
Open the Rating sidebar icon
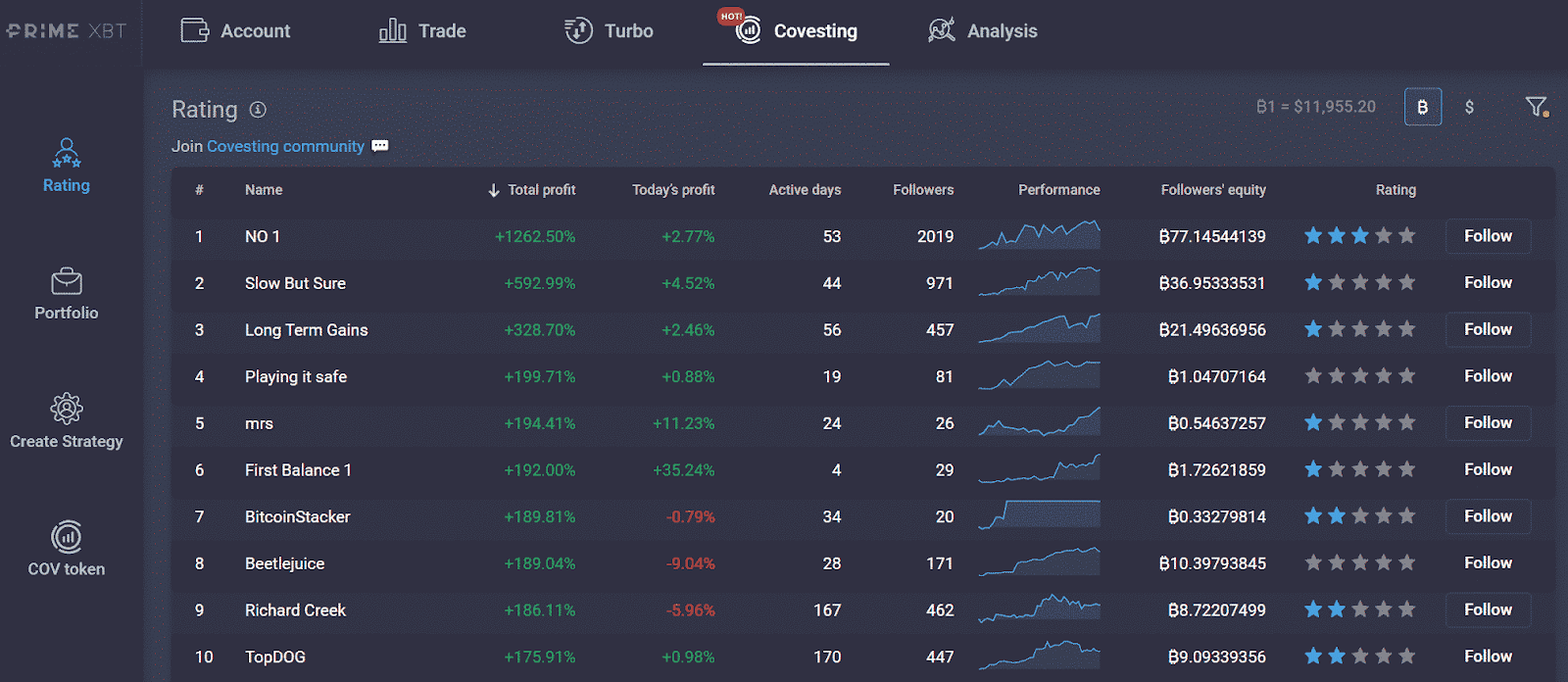66,154
